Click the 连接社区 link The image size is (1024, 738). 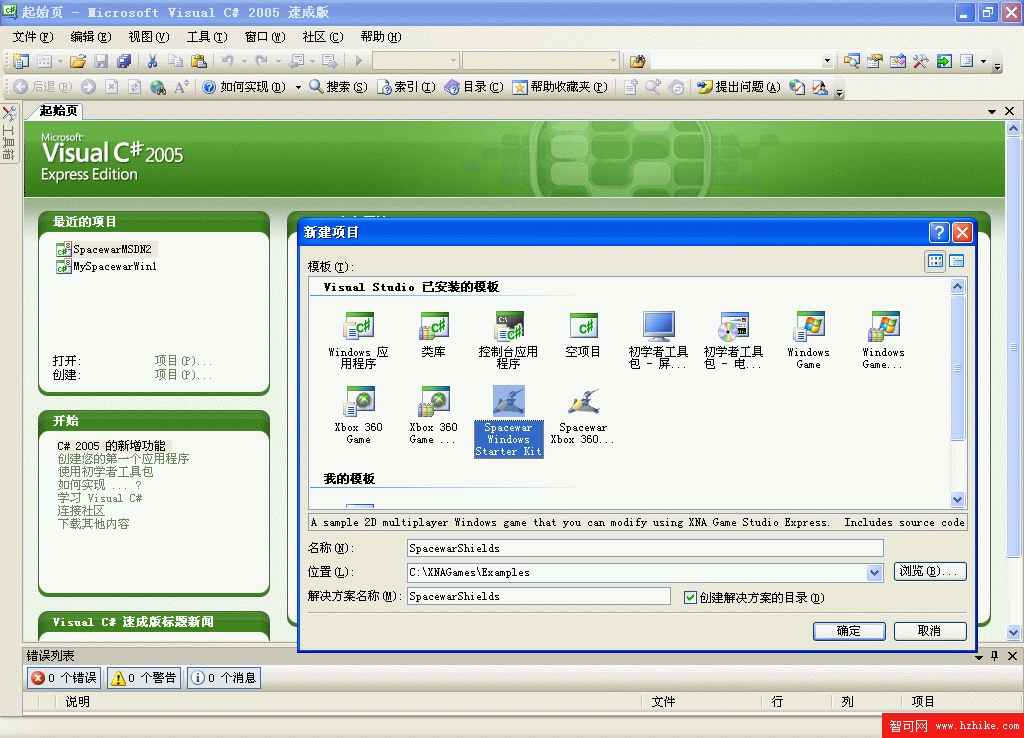81,511
